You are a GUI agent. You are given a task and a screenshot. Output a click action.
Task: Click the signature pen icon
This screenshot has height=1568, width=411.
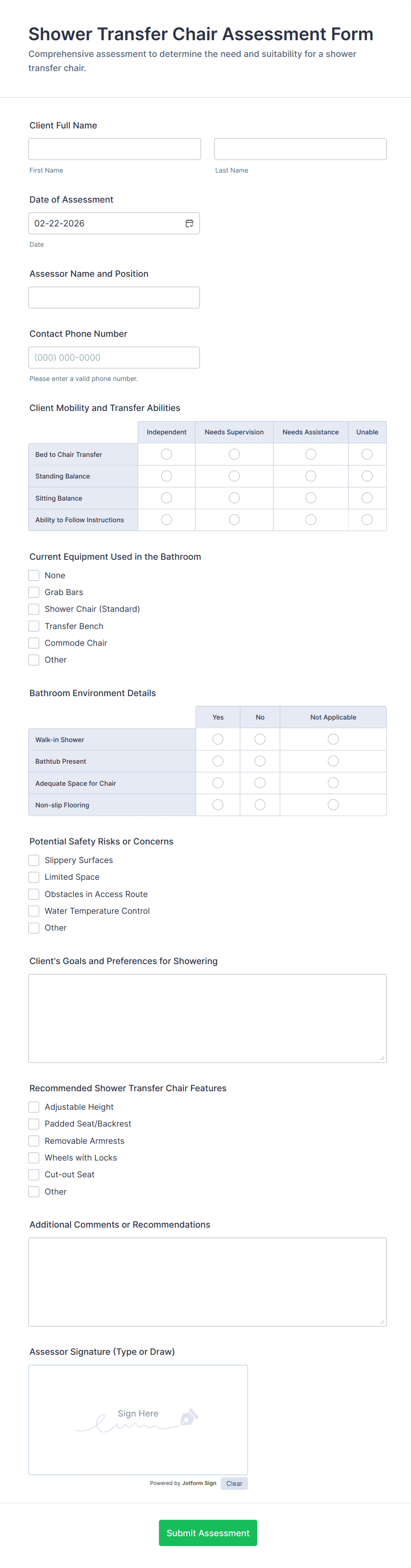[188, 1417]
